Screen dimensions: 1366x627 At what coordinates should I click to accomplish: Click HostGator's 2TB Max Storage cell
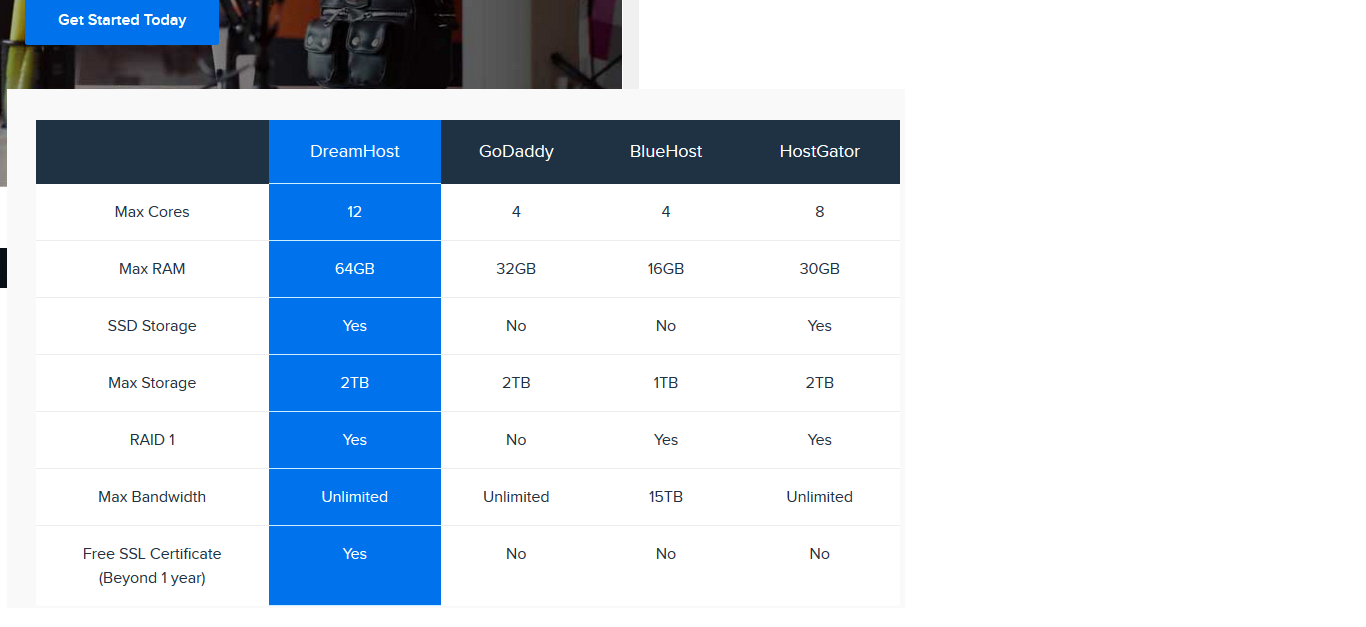click(x=820, y=383)
